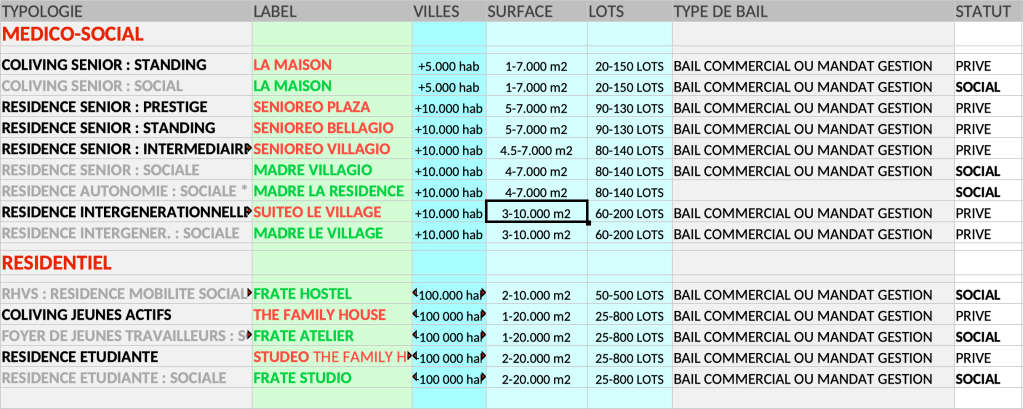Click the LABEL column header
The width and height of the screenshot is (1023, 409).
[x=274, y=11]
